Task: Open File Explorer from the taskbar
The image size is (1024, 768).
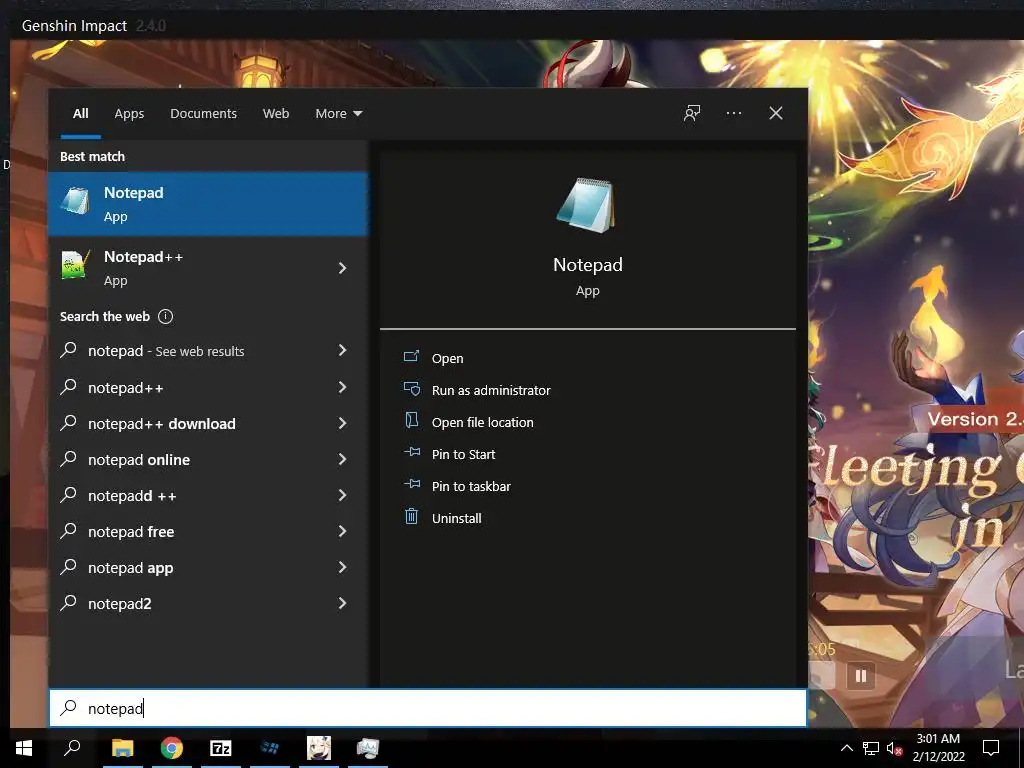Action: point(122,748)
